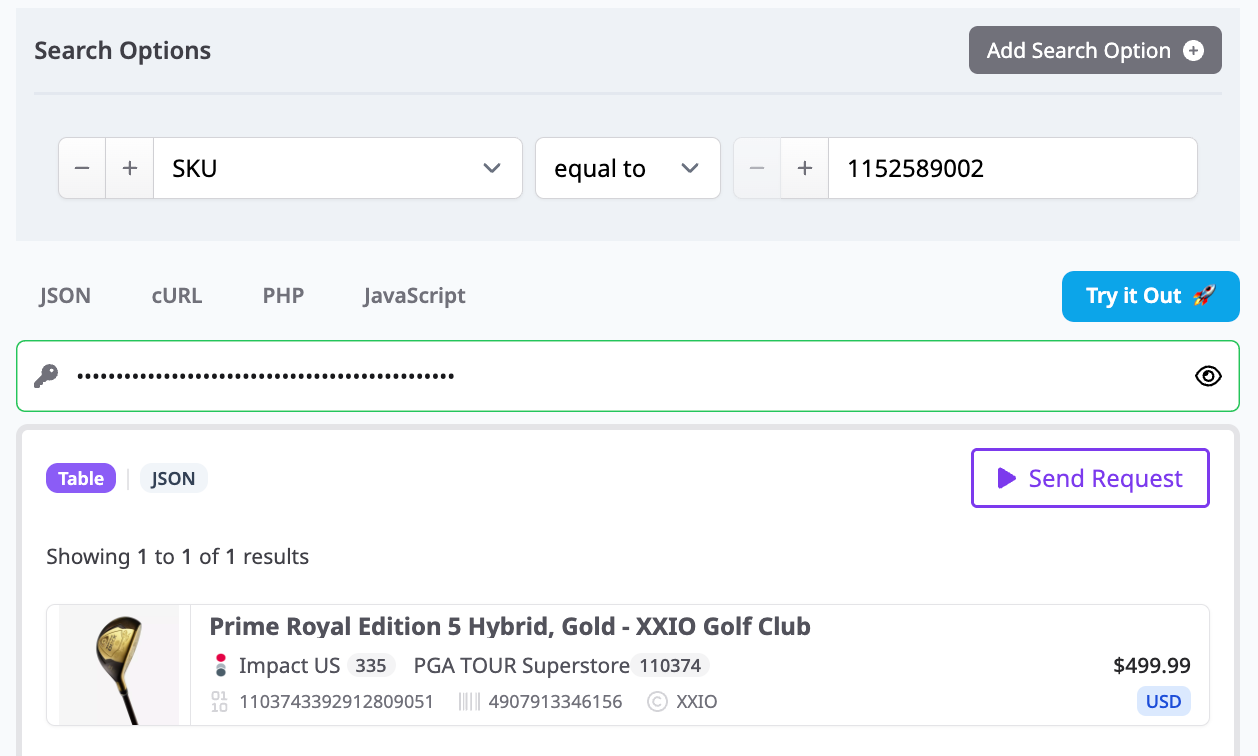Switch to the cURL tab
This screenshot has height=756, width=1258.
coord(177,296)
